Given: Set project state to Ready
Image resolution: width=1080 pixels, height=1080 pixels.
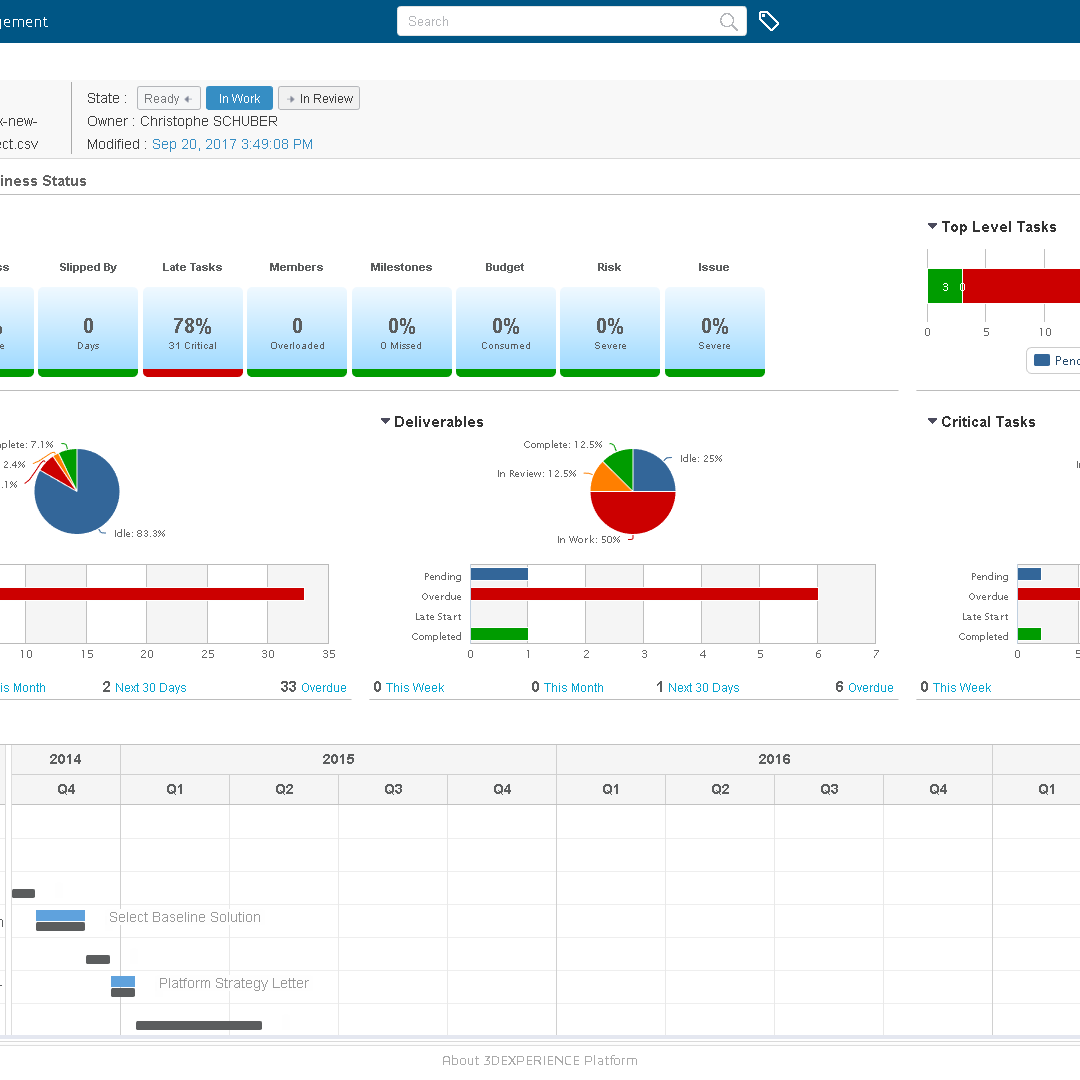Looking at the screenshot, I should 168,99.
